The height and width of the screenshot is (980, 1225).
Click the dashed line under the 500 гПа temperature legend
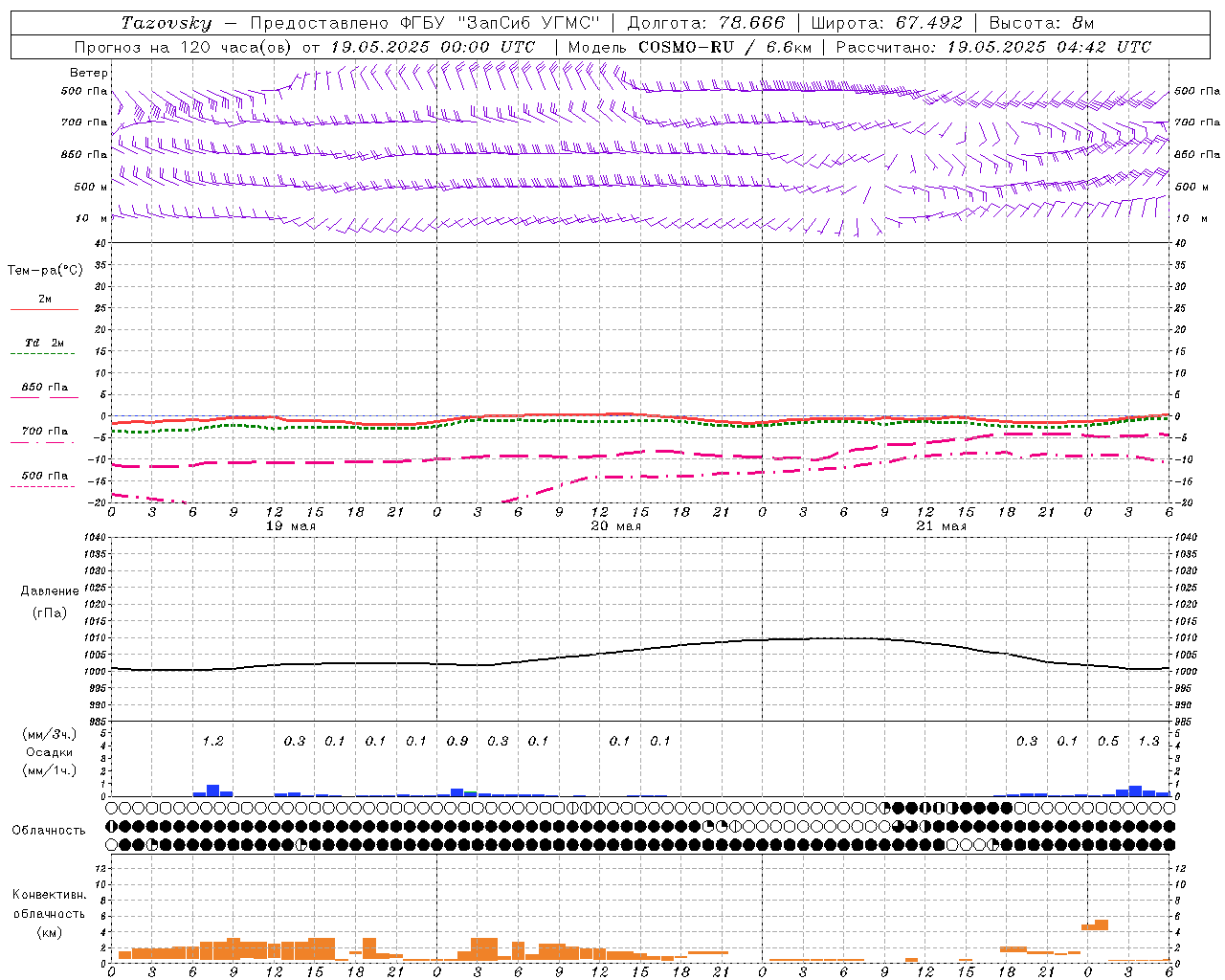[x=43, y=486]
